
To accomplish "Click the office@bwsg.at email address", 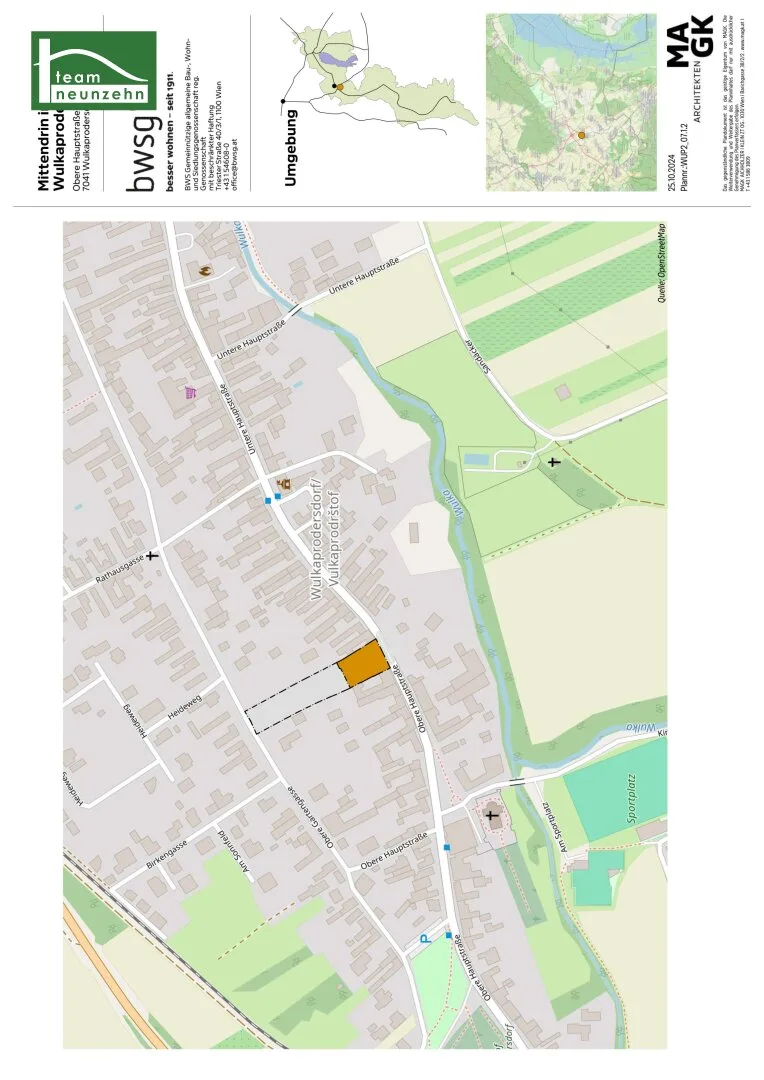I will (x=235, y=165).
